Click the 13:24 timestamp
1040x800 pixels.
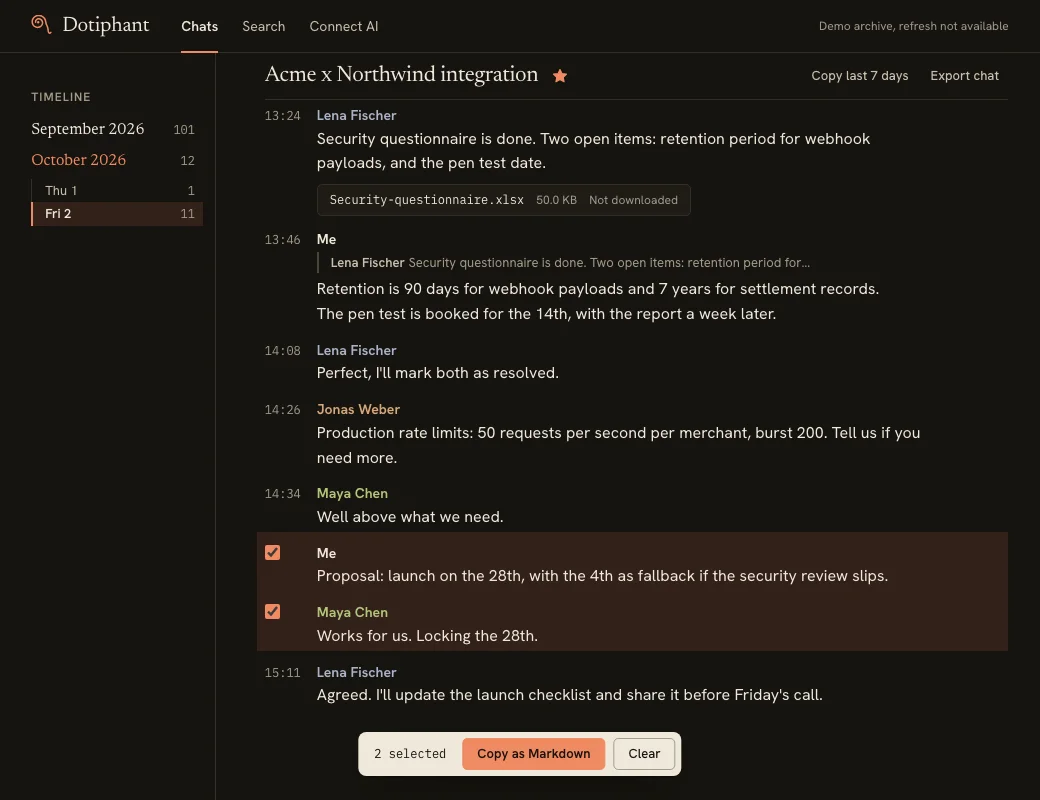click(x=283, y=115)
